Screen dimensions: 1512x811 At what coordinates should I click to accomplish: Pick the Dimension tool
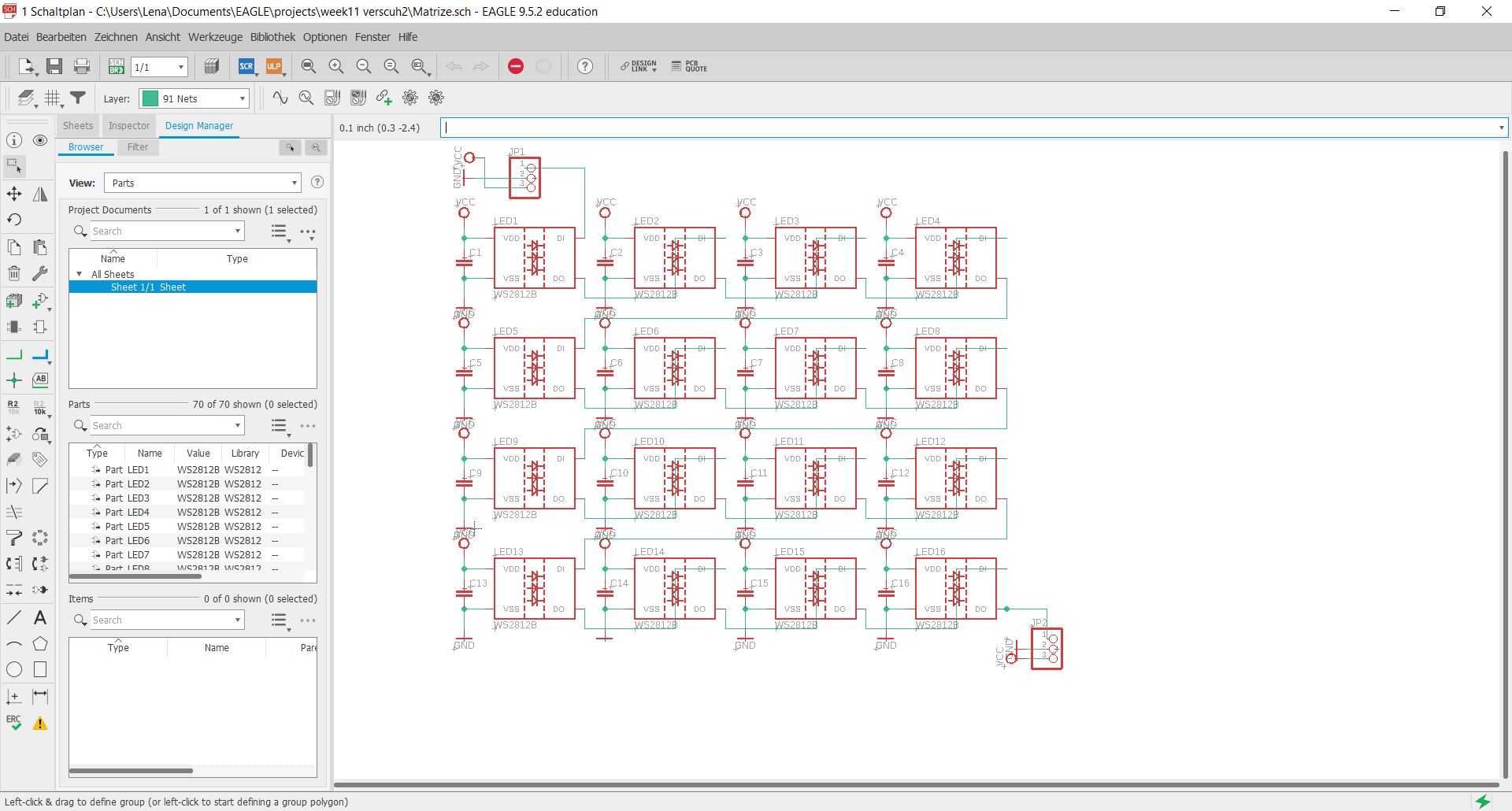pyautogui.click(x=40, y=696)
